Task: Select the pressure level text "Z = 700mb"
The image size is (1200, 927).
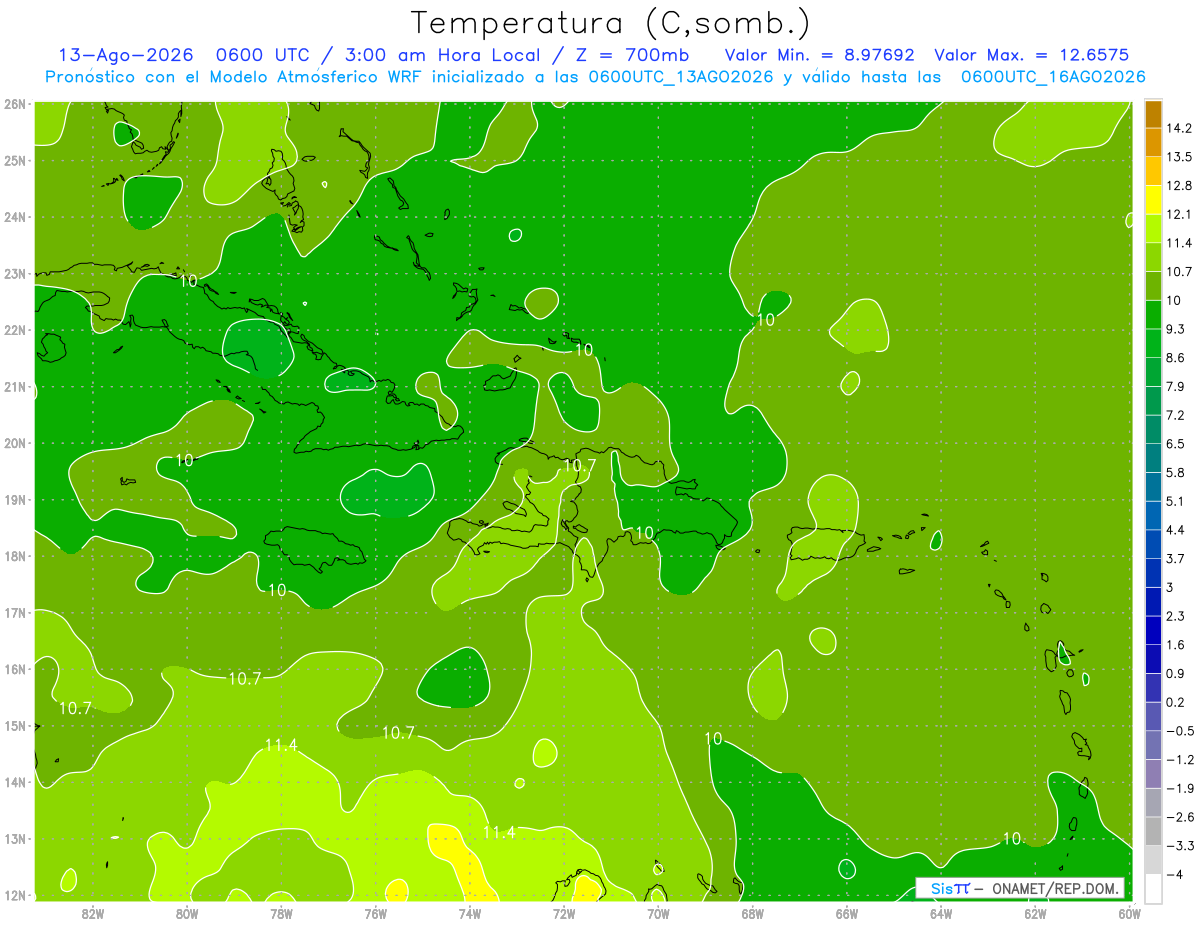Action: point(632,55)
